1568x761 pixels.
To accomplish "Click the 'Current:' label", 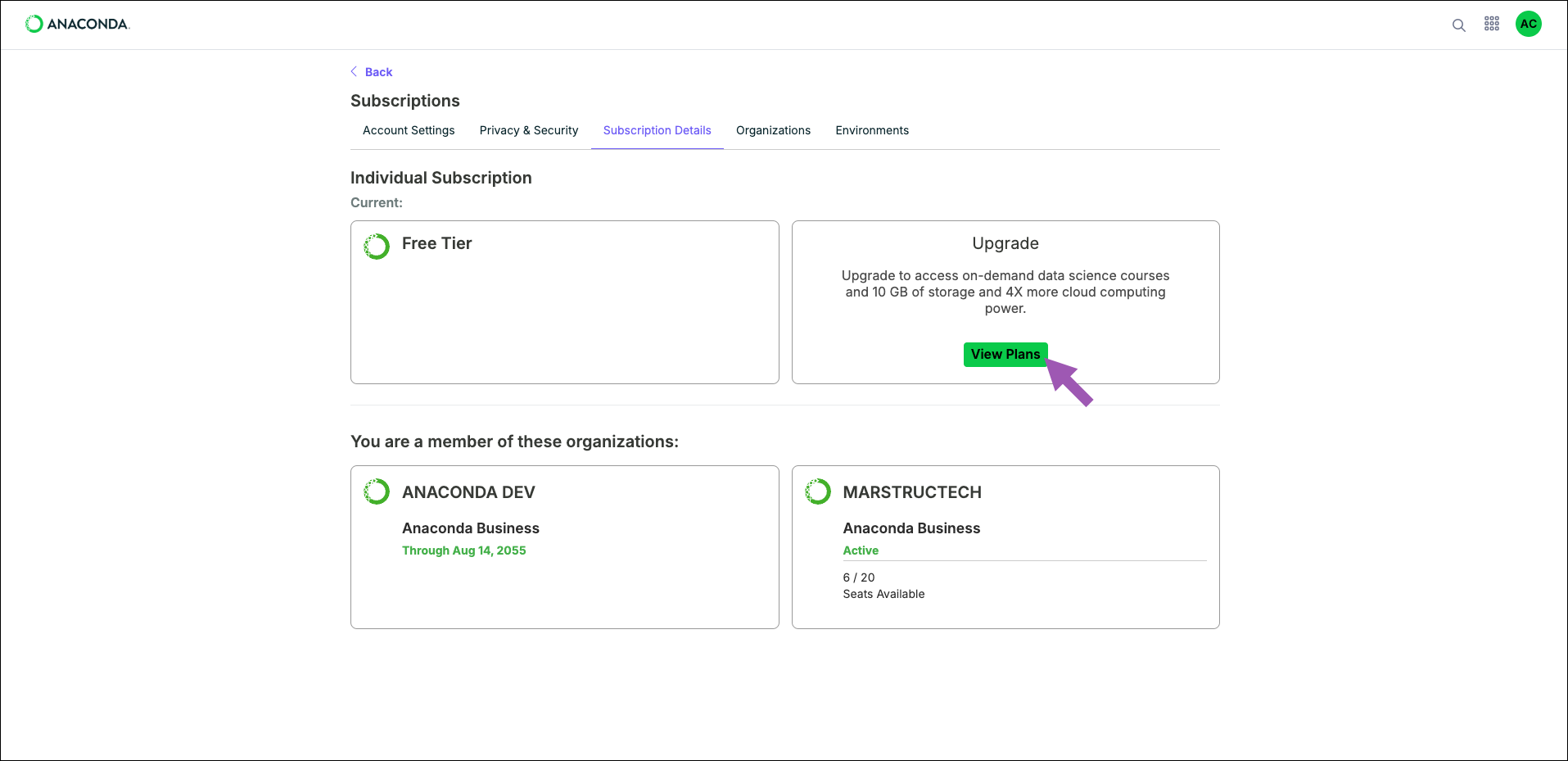I will click(377, 202).
